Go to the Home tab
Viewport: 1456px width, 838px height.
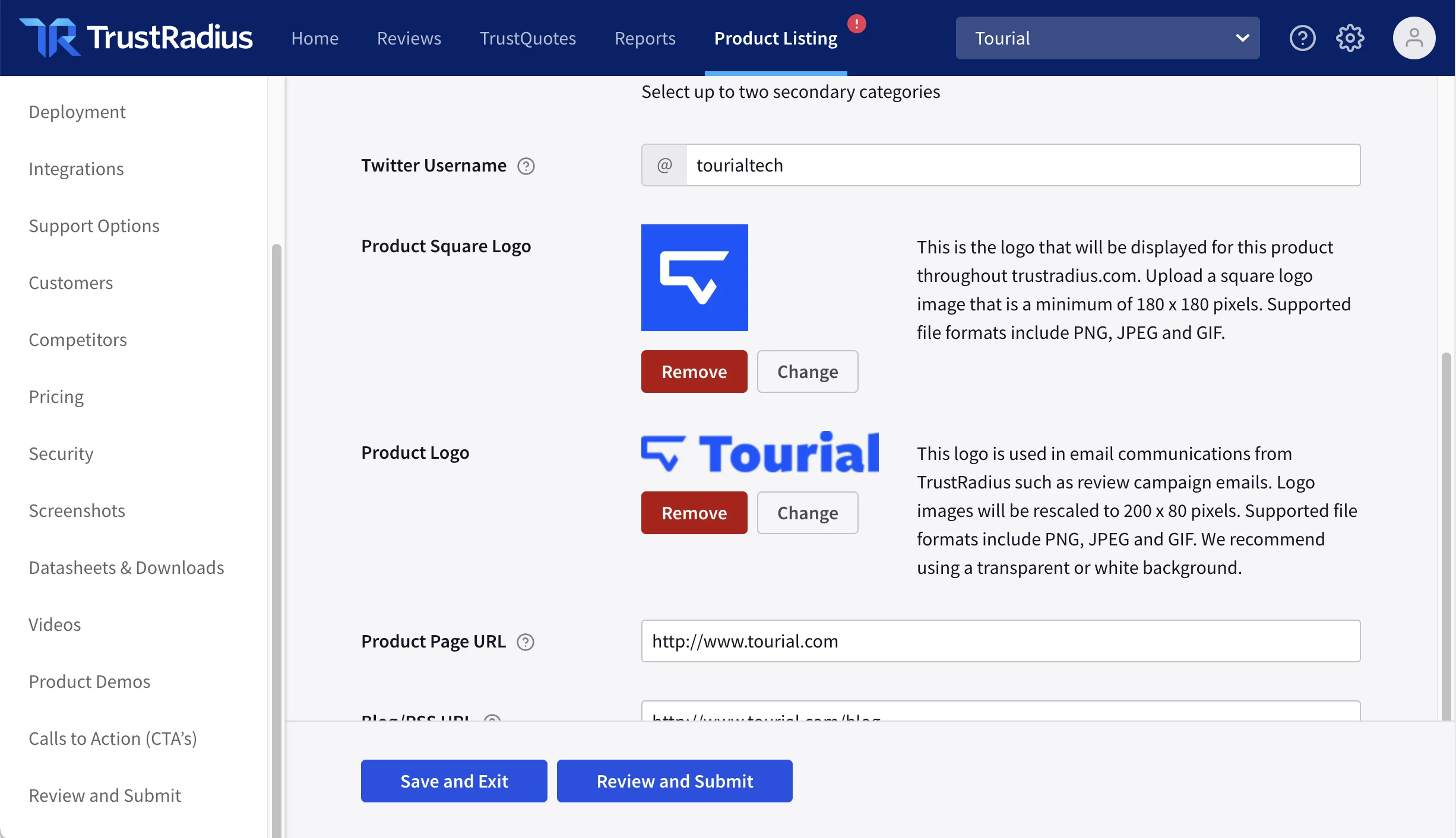[x=315, y=38]
